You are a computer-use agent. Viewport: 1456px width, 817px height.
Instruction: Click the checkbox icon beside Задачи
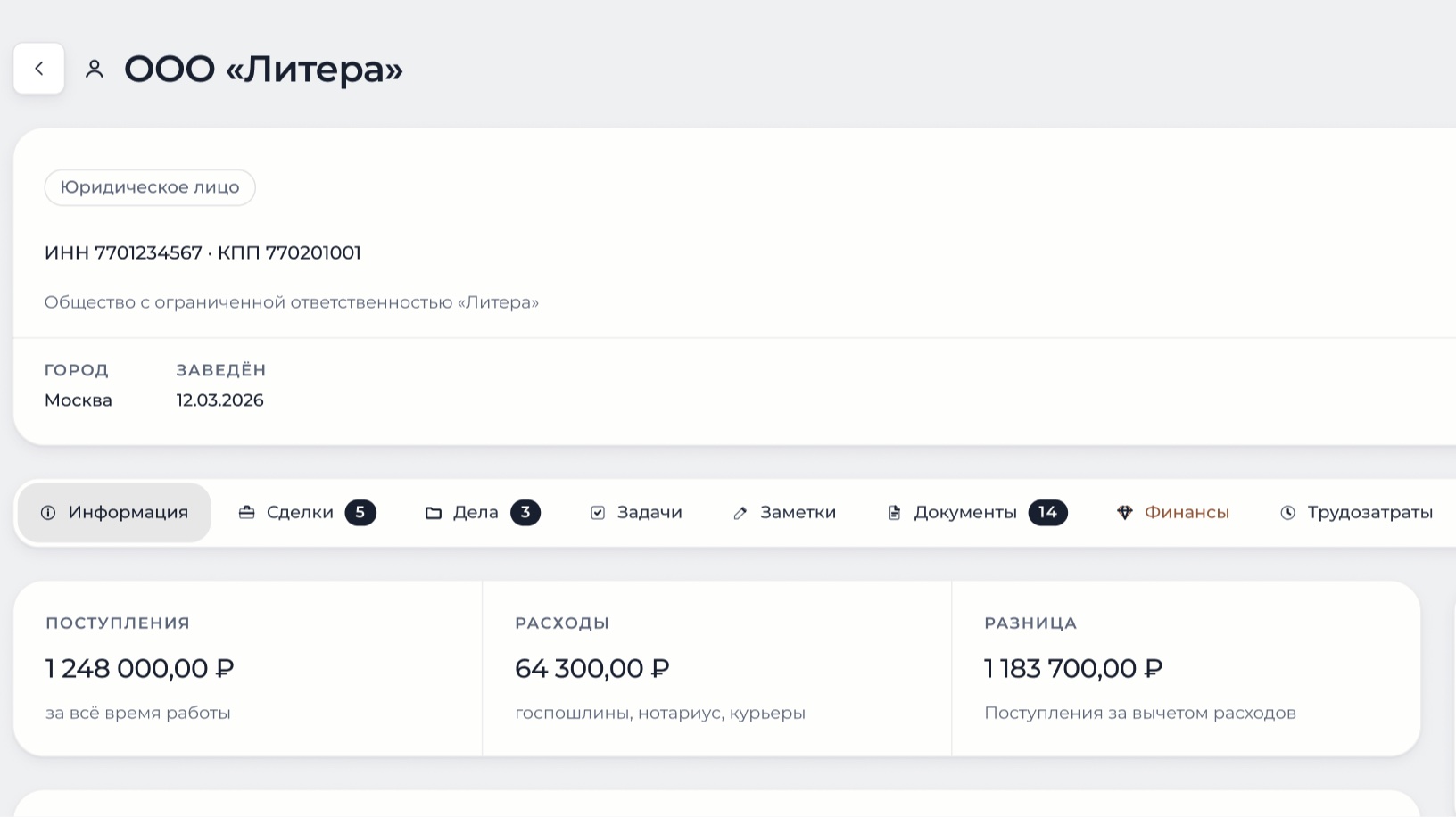point(598,513)
